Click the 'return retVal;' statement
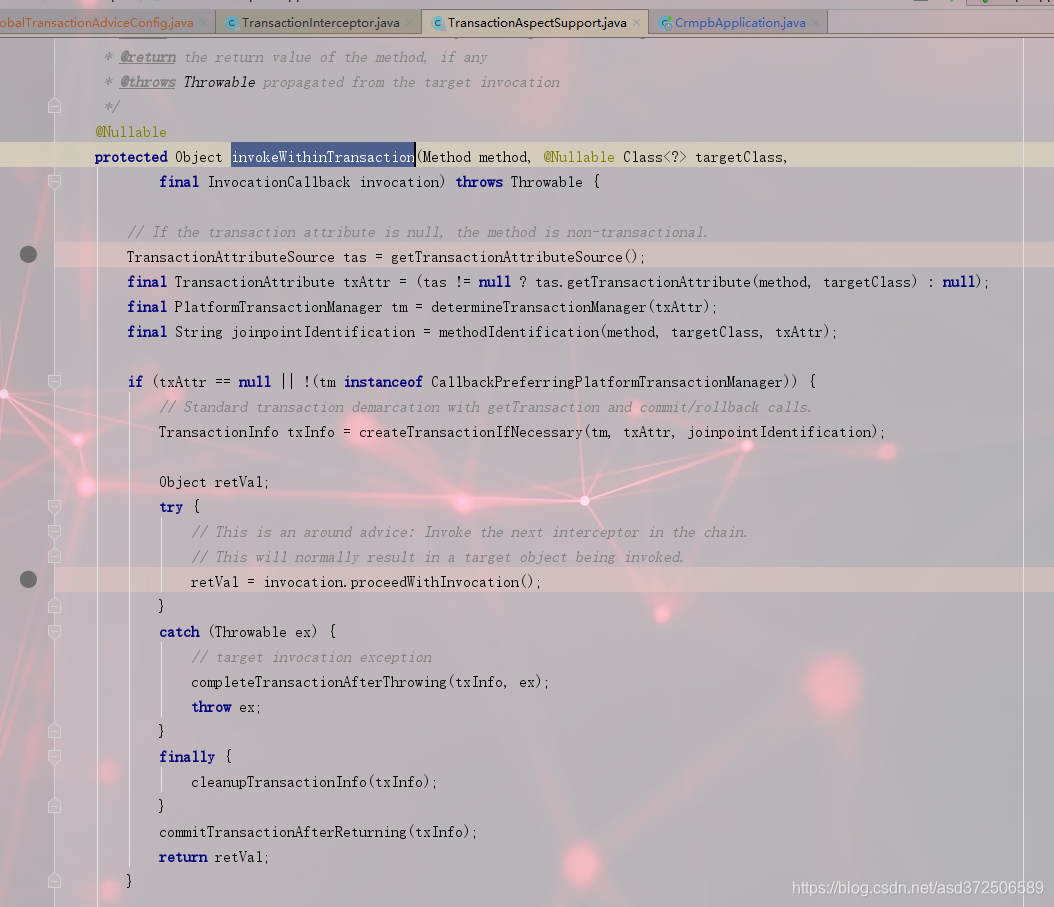Viewport: 1054px width, 907px height. [214, 857]
